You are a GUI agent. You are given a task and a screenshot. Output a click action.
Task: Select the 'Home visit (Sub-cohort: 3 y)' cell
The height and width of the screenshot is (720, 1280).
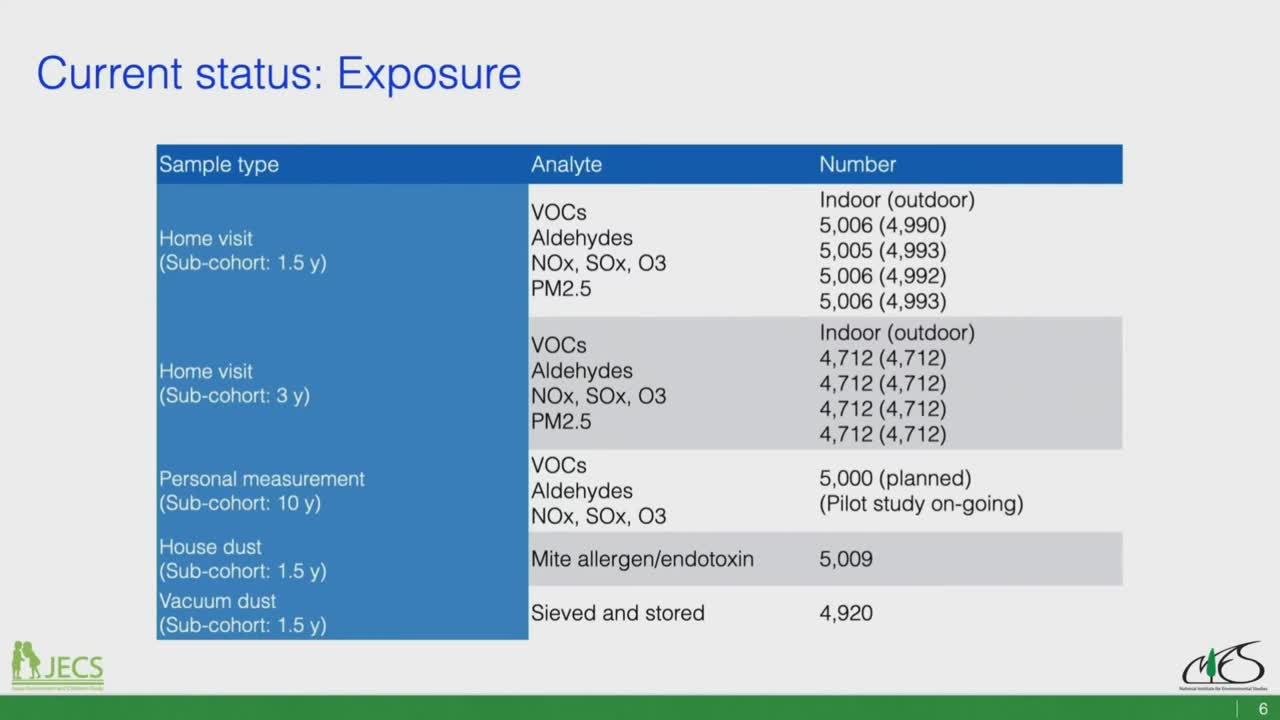coord(235,384)
